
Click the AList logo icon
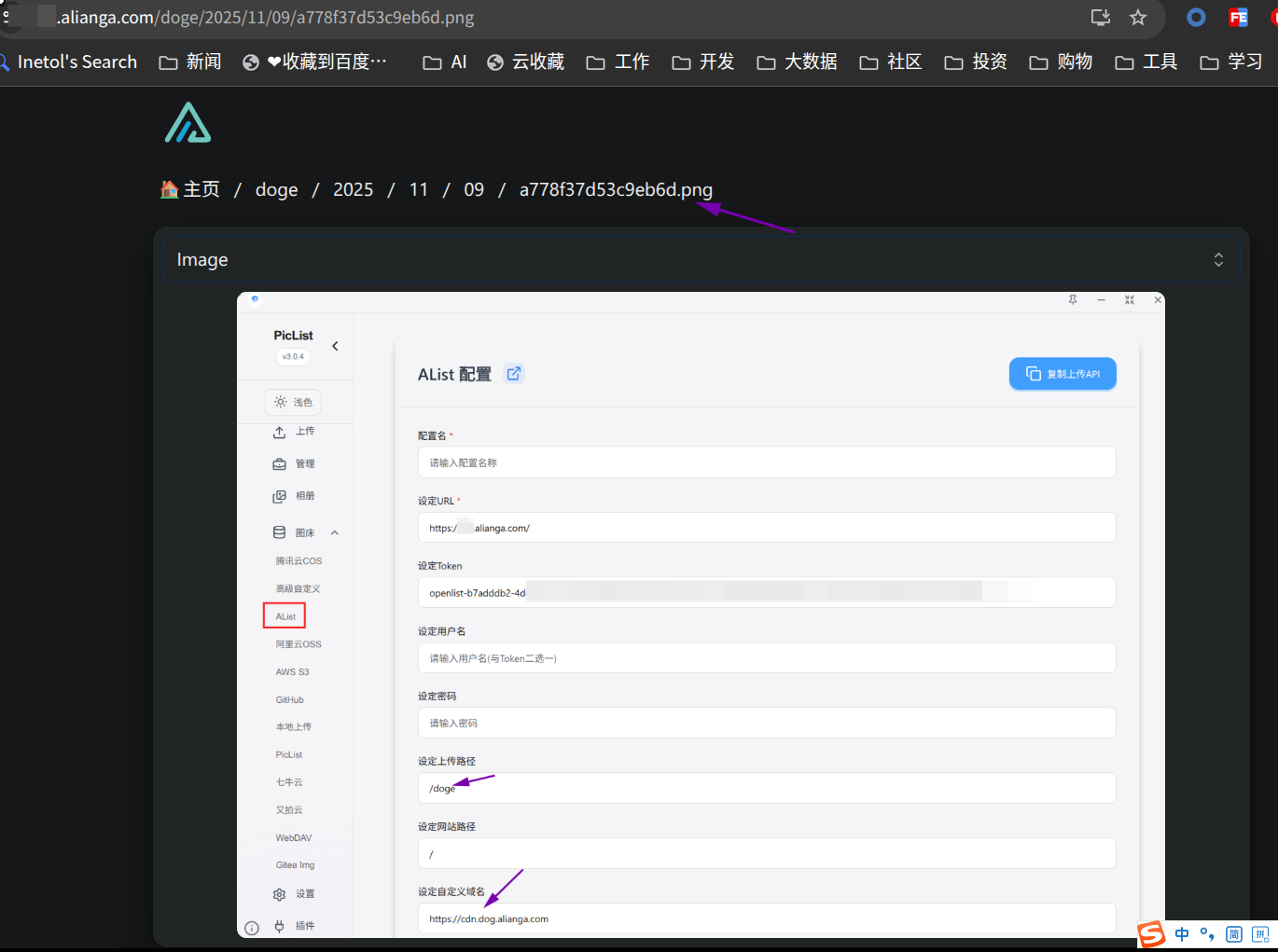[188, 123]
